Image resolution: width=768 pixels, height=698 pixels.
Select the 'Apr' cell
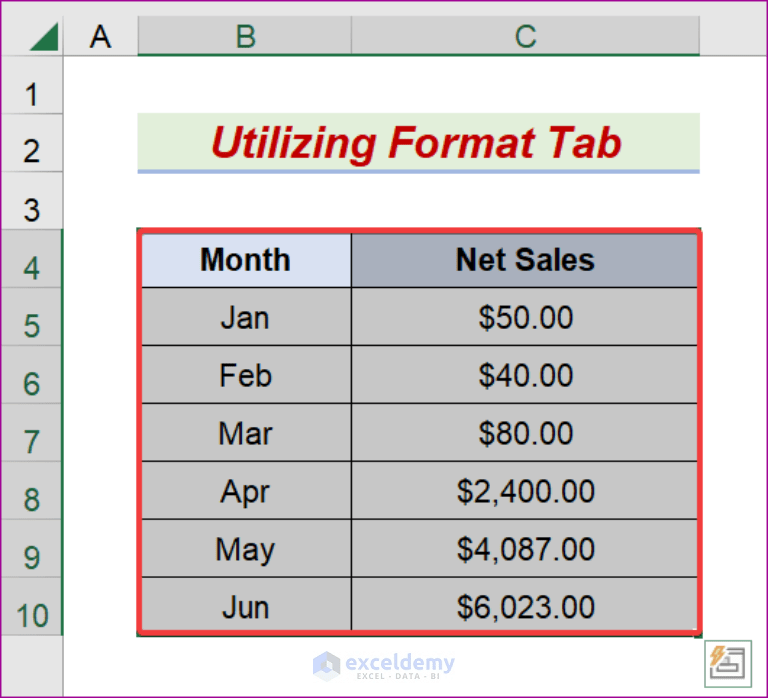click(245, 490)
